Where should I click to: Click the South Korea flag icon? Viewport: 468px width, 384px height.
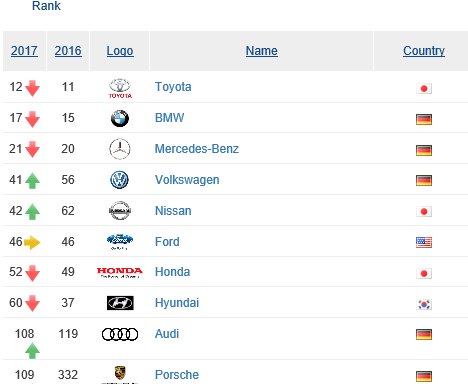click(x=424, y=304)
